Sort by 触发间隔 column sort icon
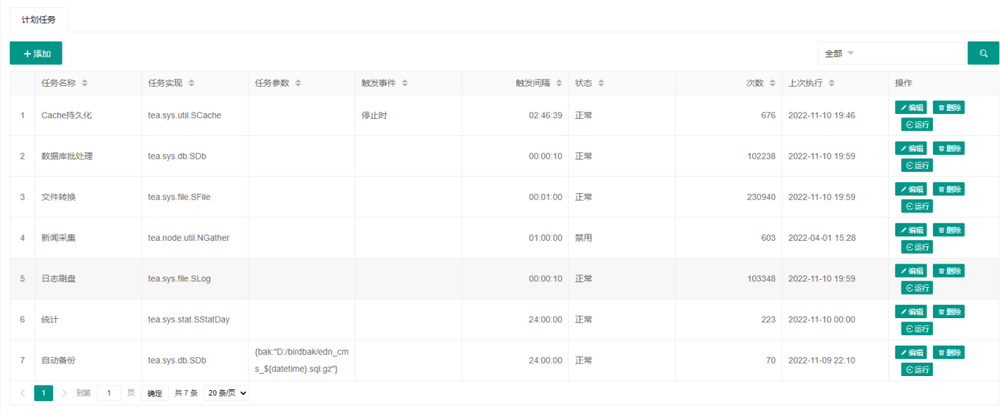Screen dimensions: 1000x412 (558, 83)
